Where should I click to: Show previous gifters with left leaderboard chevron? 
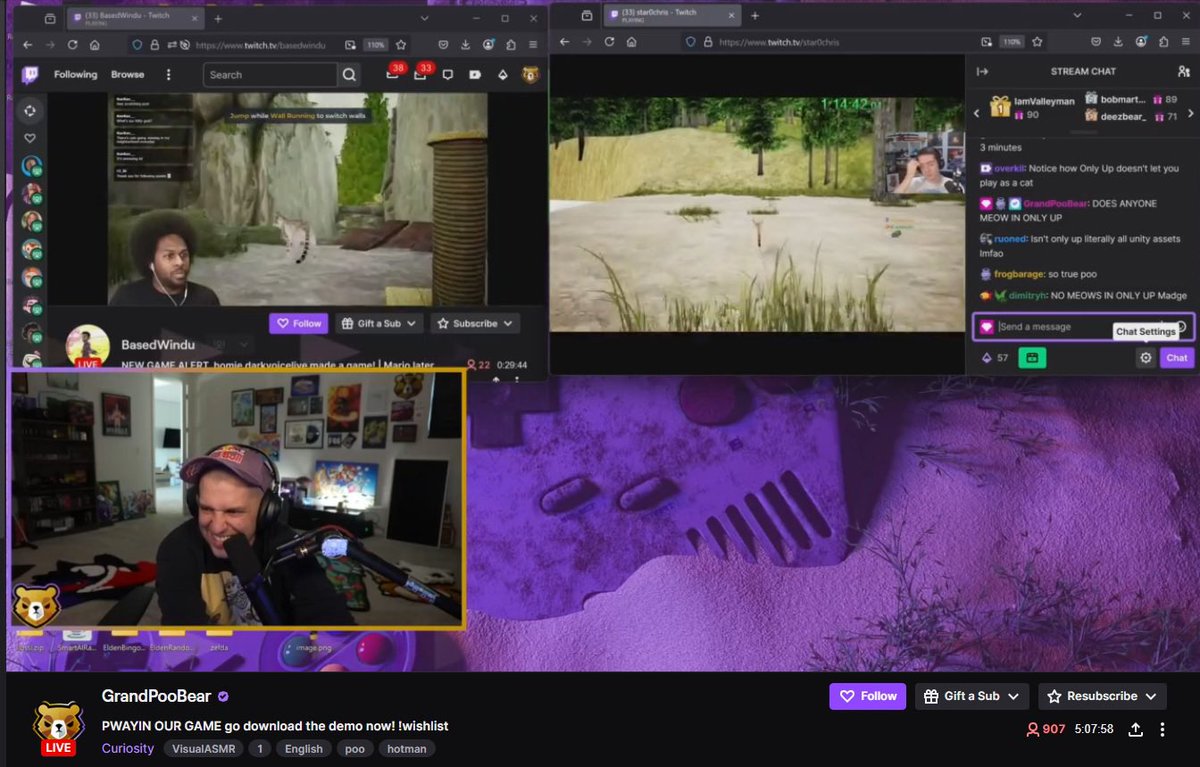(977, 113)
